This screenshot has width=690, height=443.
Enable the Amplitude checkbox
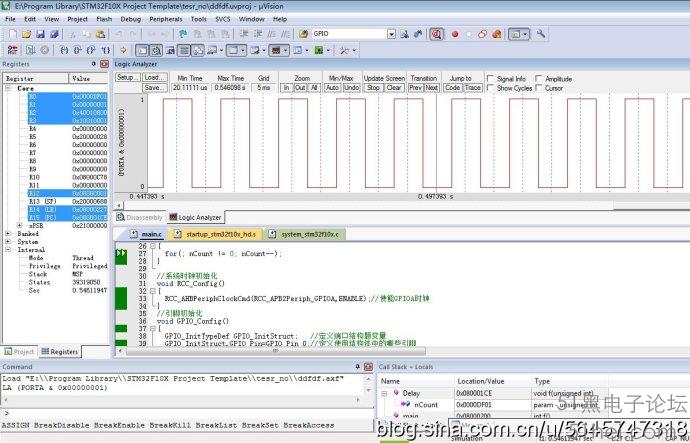[538, 78]
